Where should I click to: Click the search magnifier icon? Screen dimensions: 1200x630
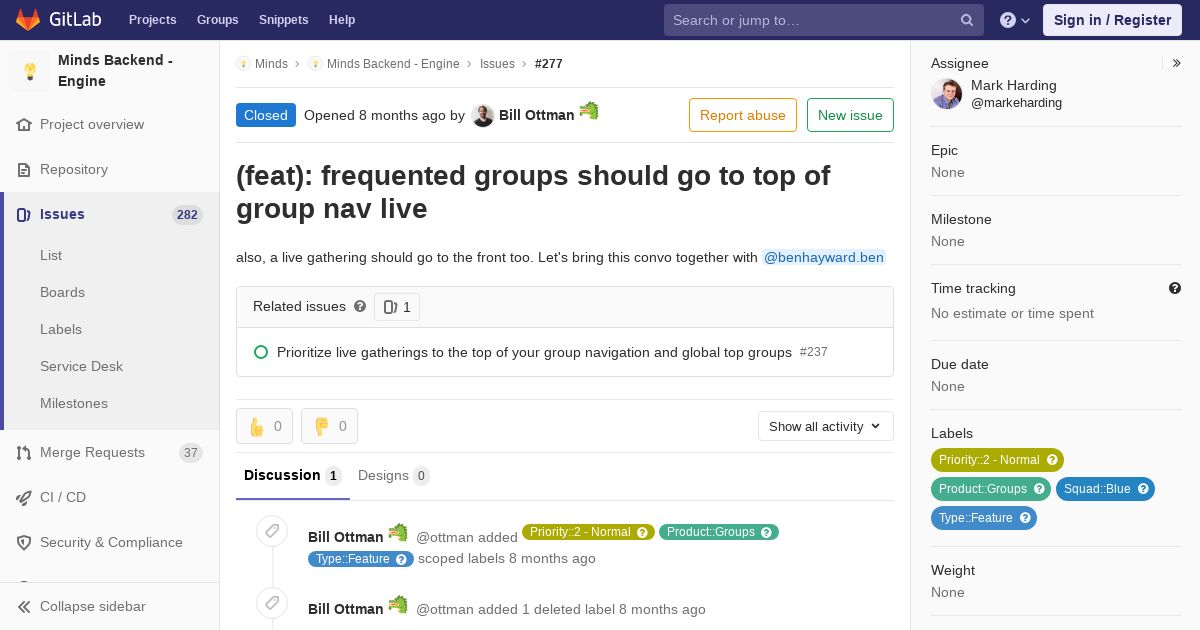coord(967,20)
